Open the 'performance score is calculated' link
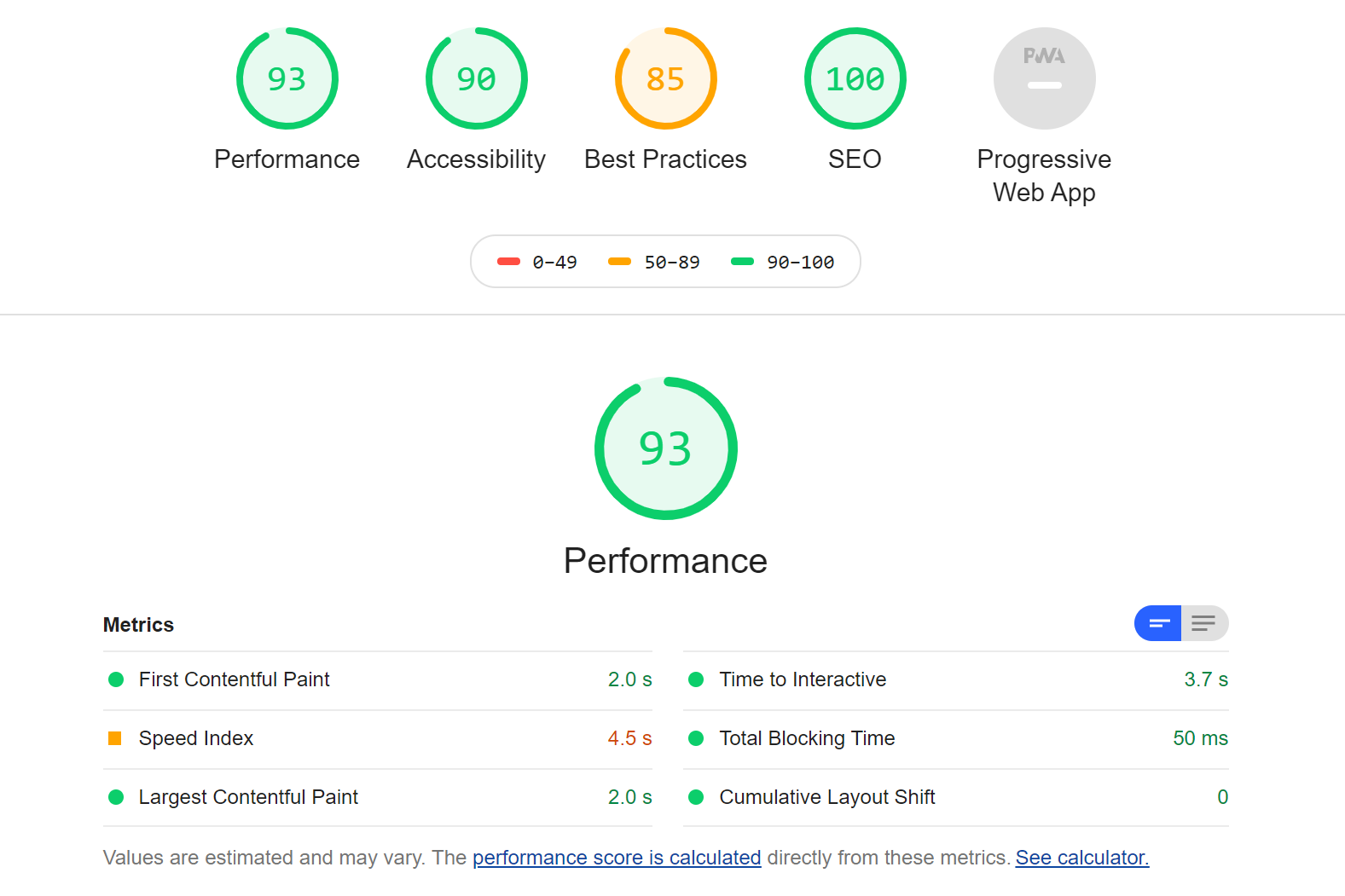1345x896 pixels. point(617,858)
